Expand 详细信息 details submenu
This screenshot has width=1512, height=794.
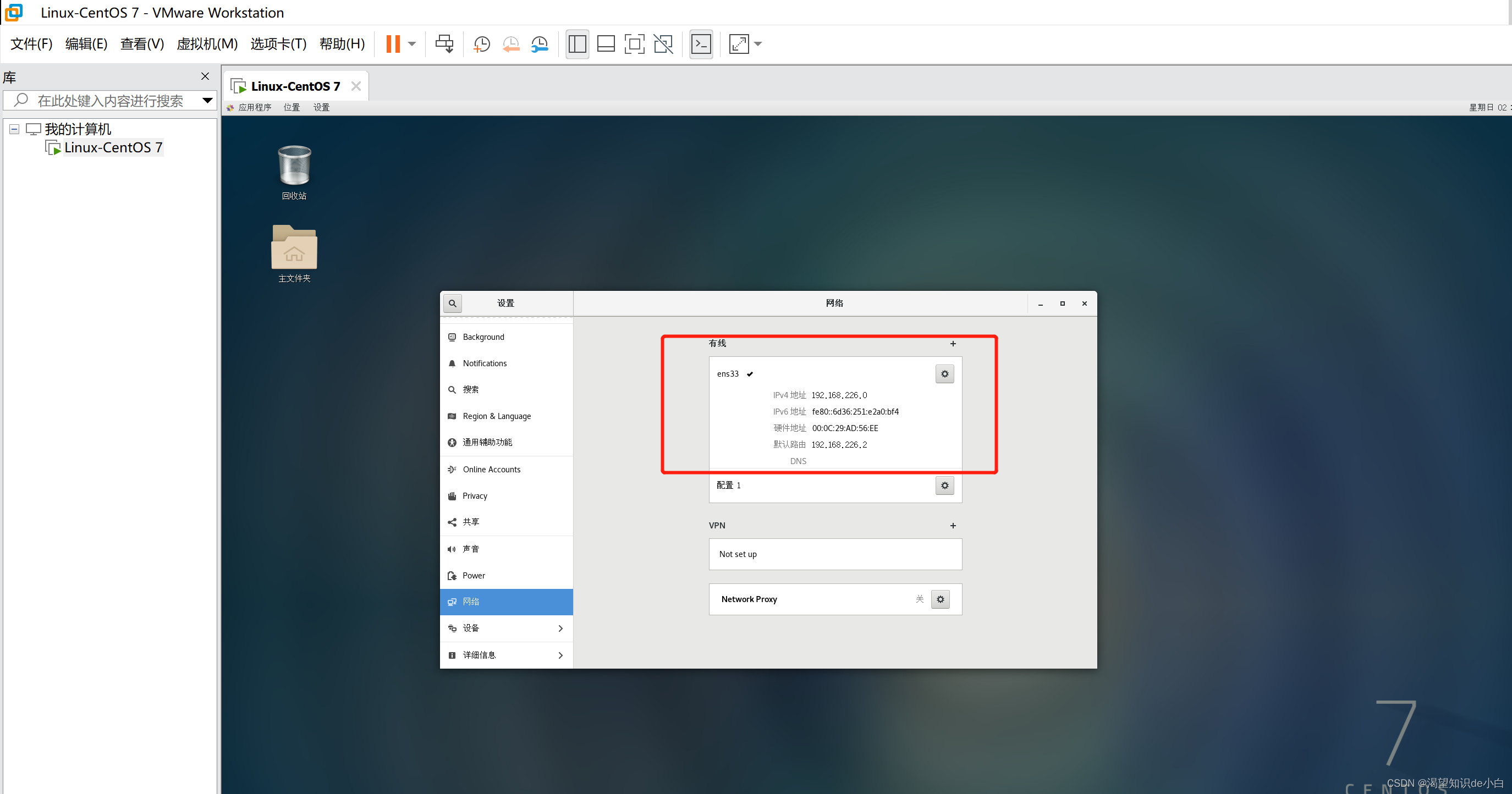[507, 655]
